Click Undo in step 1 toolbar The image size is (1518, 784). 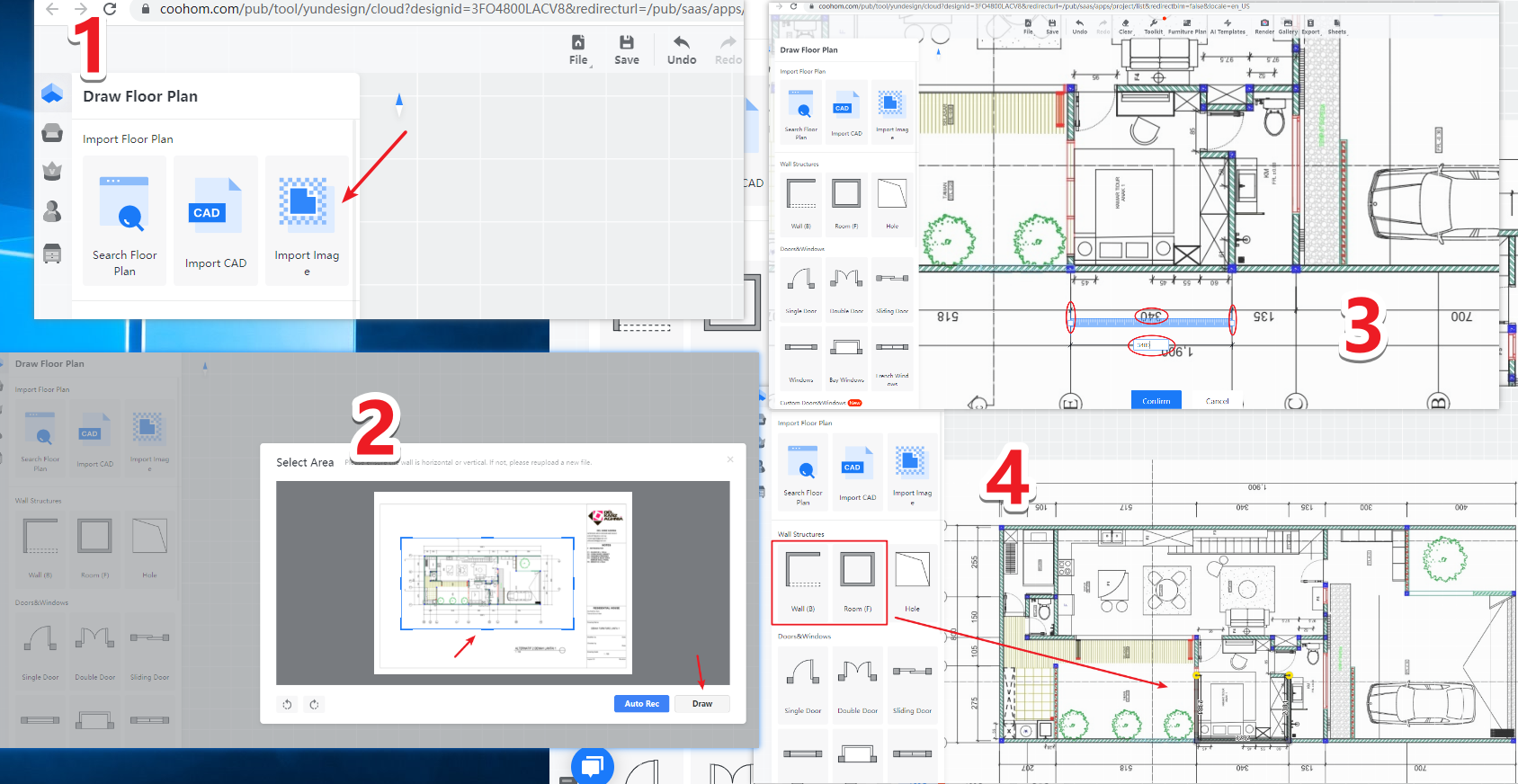point(682,50)
